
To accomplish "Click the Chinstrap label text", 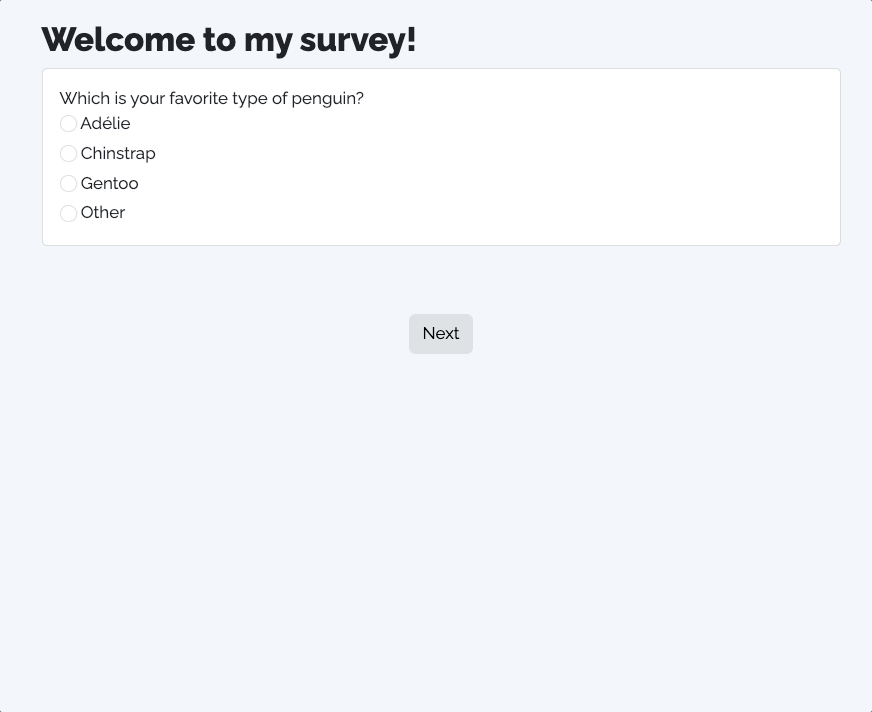I will pyautogui.click(x=118, y=154).
